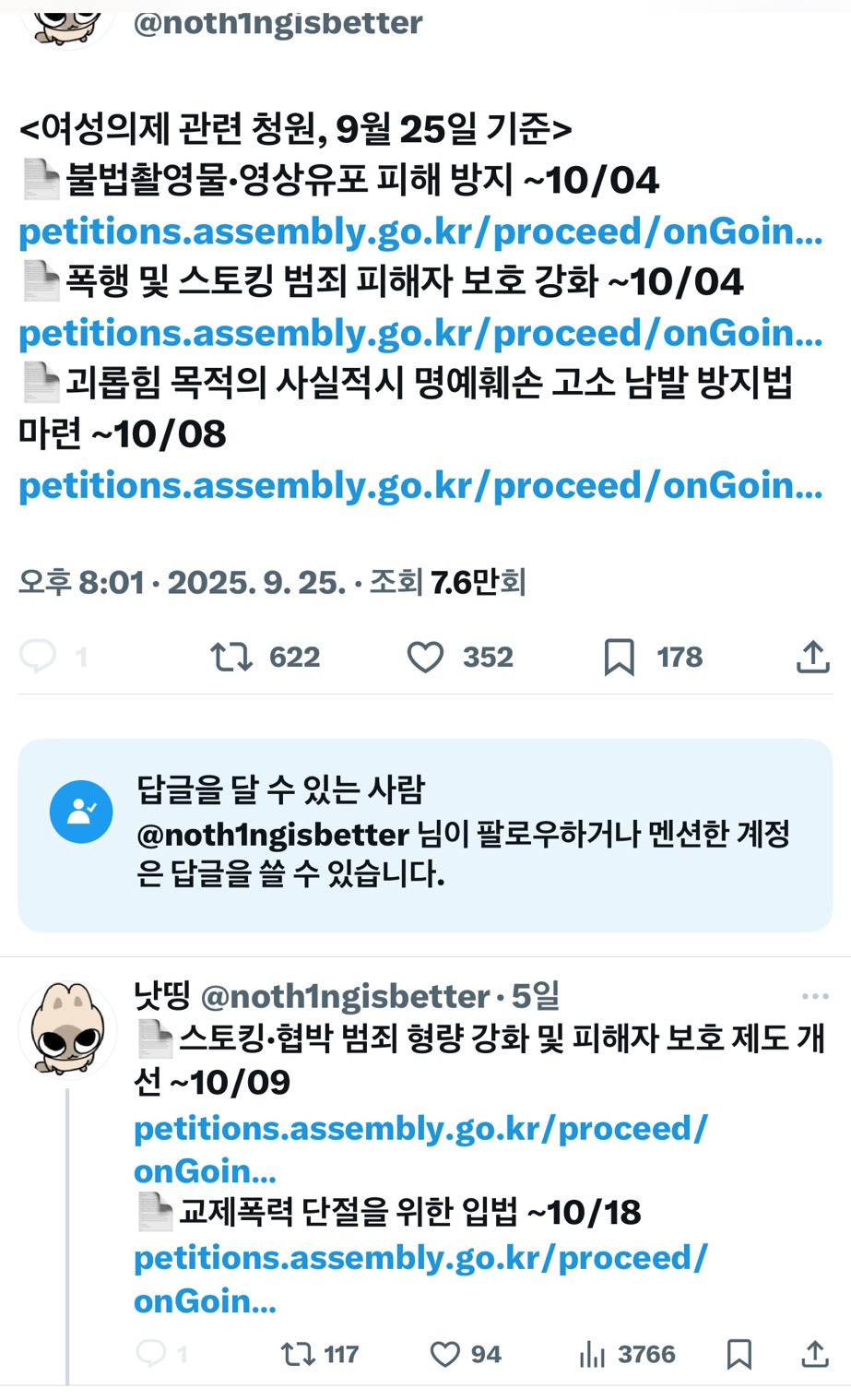Reply to the thread tweet from 낫띵

[150, 1353]
